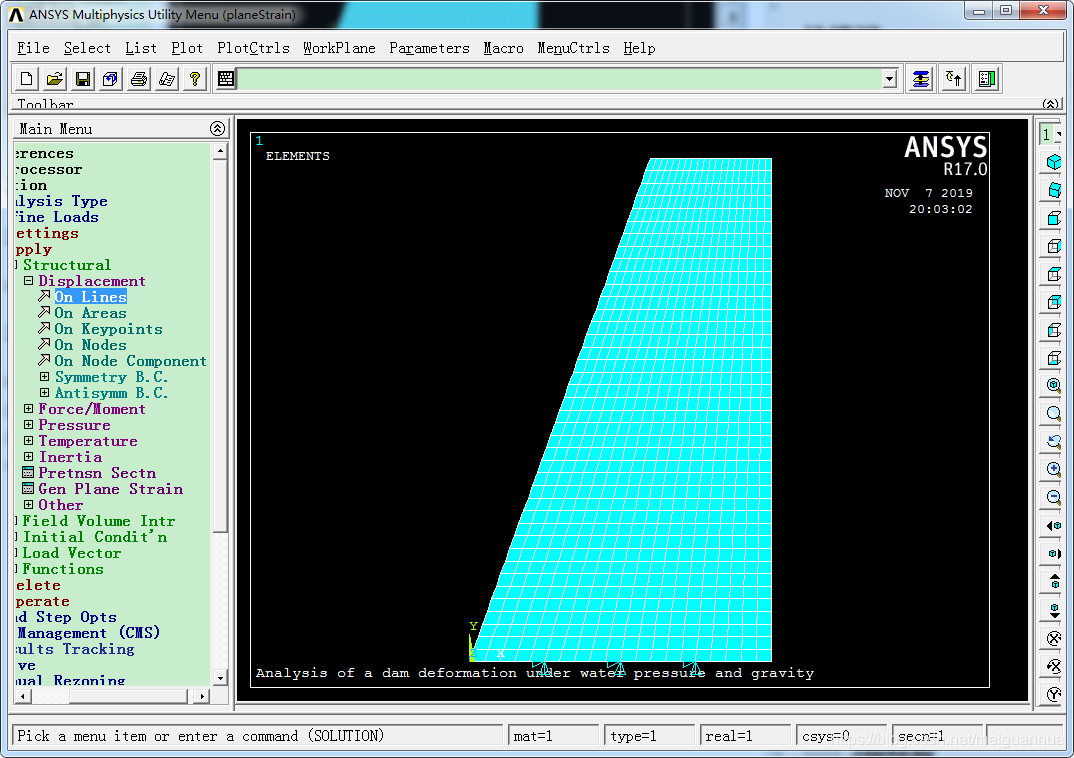Click the Print icon in the standard toolbar
1074x758 pixels.
139,79
